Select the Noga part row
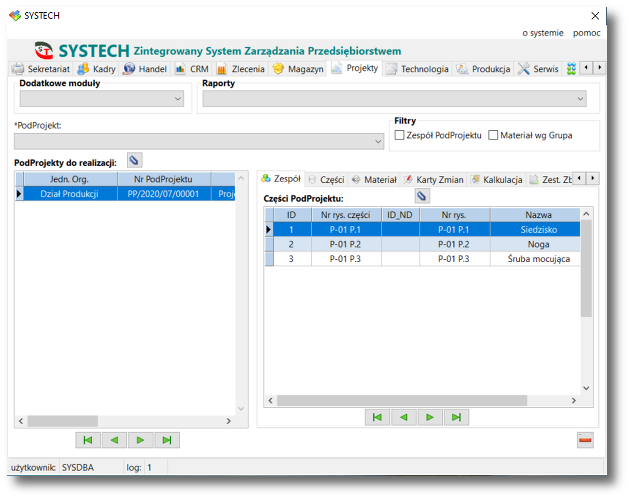 pos(423,244)
